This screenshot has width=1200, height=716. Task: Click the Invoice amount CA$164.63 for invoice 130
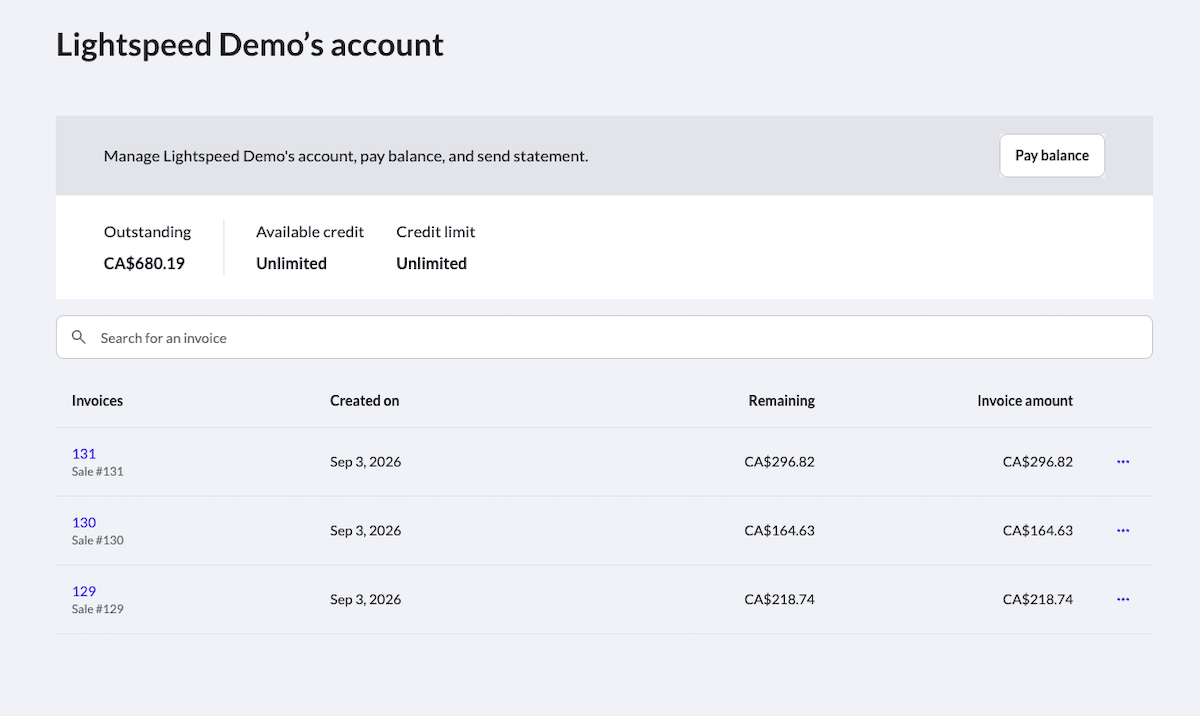click(1038, 531)
